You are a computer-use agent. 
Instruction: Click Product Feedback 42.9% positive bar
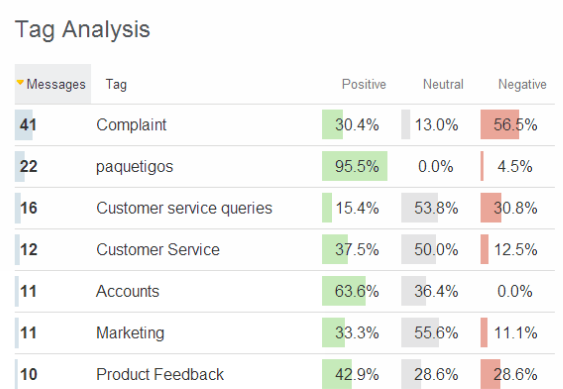click(337, 374)
